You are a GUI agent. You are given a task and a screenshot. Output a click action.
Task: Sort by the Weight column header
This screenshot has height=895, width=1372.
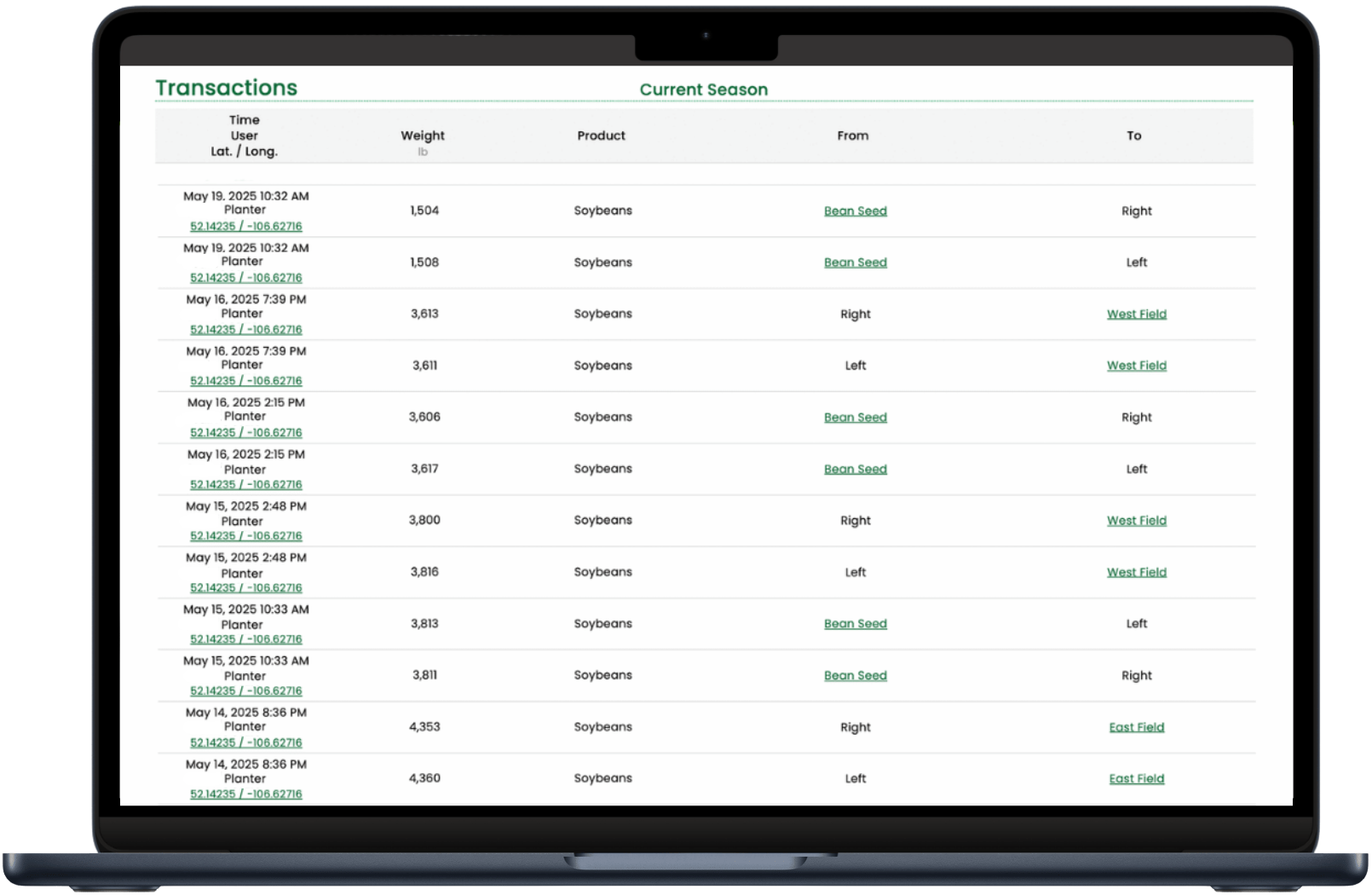pos(423,136)
